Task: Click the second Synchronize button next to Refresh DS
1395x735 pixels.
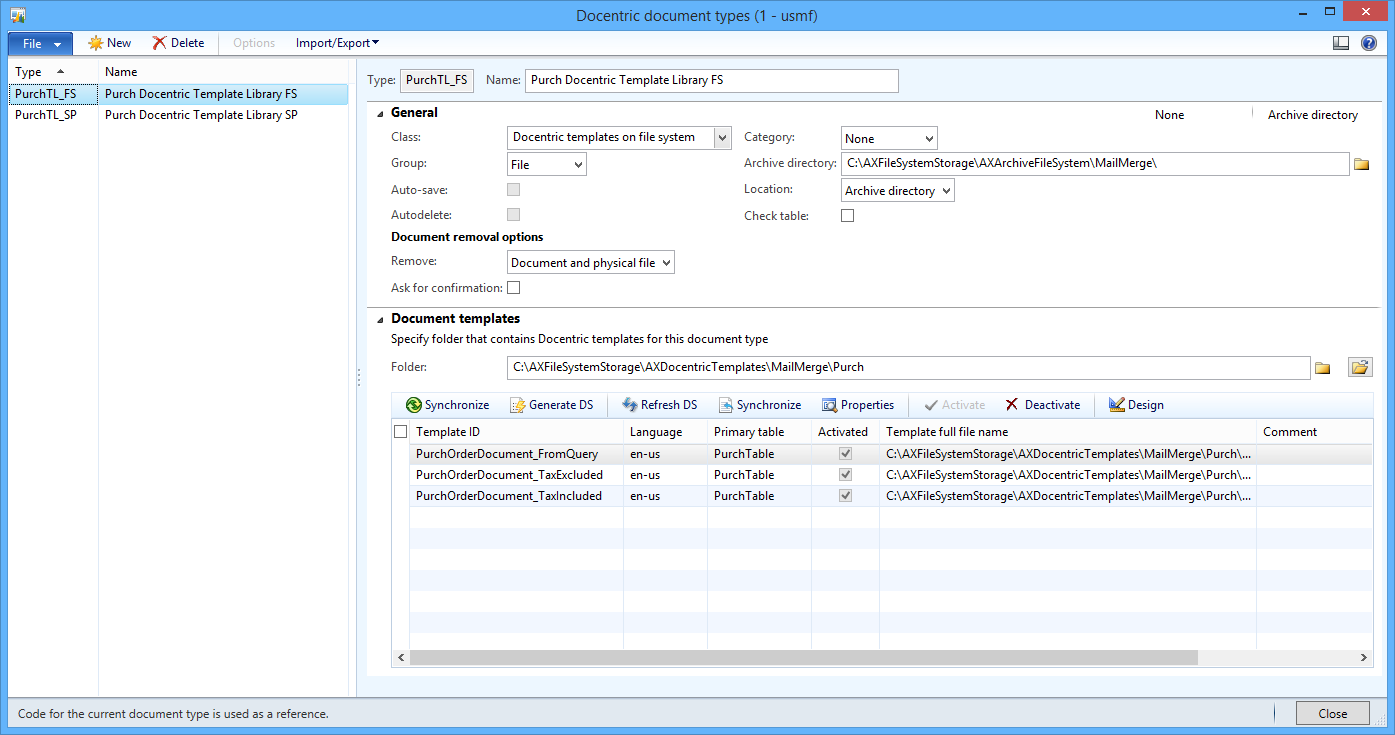Action: 759,405
